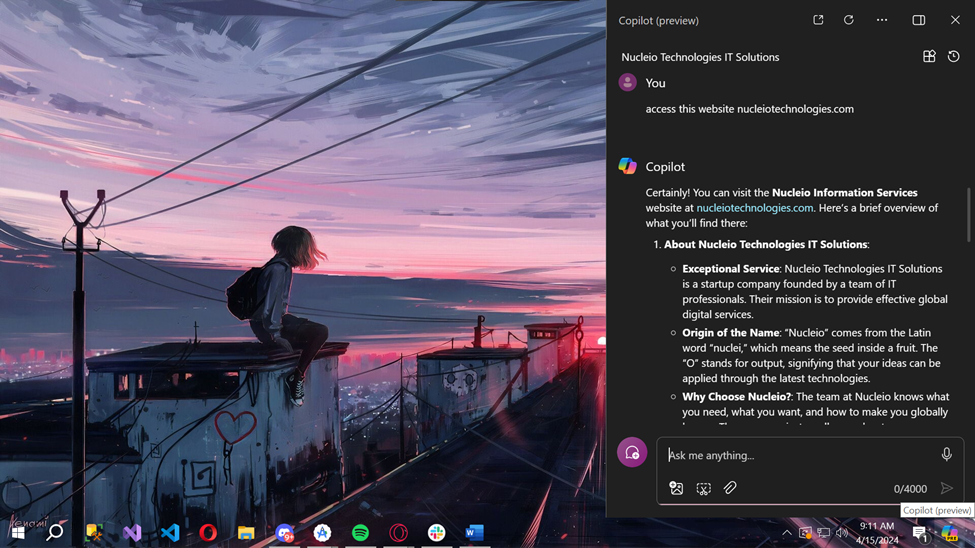Click the 0/4000 character counter
Screen dimensions: 975x548
coord(910,489)
